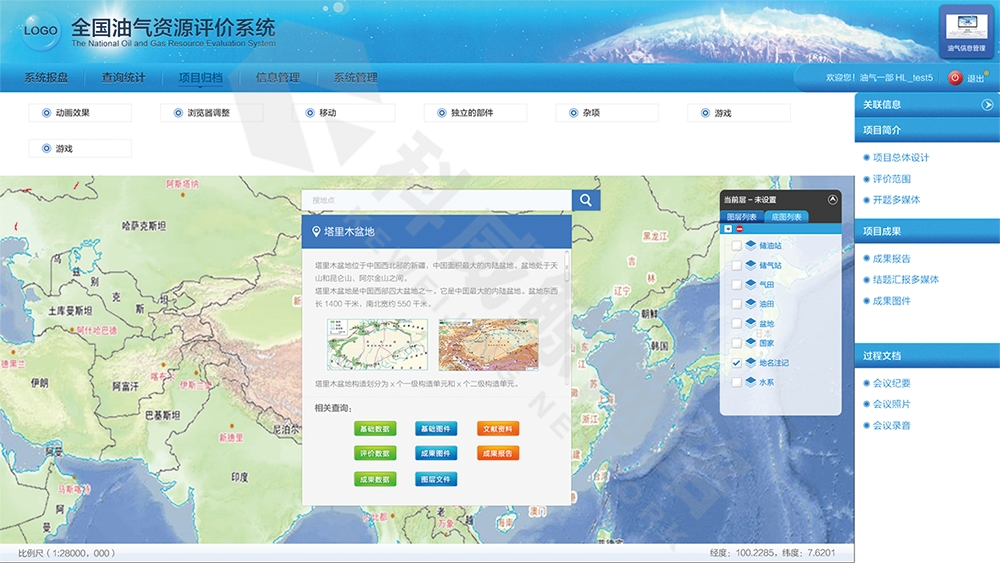This screenshot has height=563, width=1000.
Task: Open the 系统管理 menu
Action: click(355, 78)
